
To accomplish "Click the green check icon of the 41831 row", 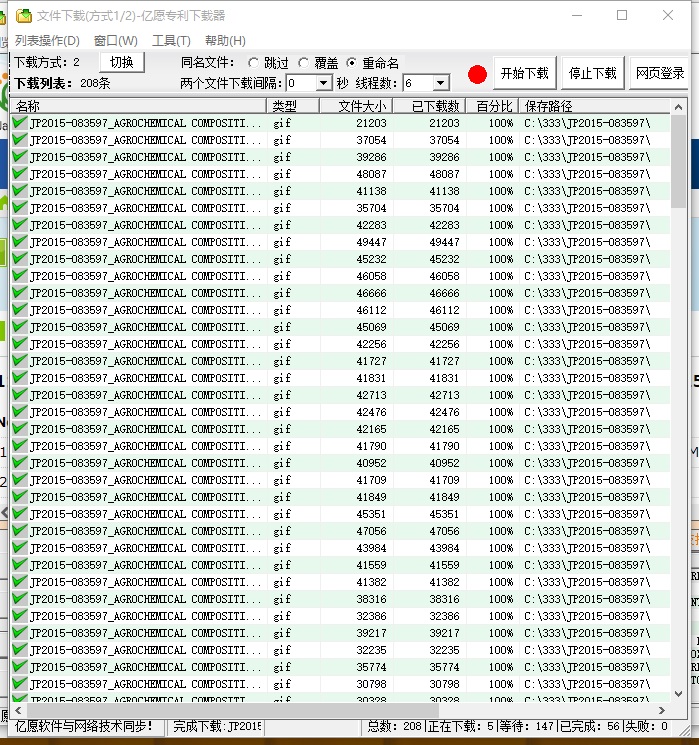I will [x=20, y=378].
